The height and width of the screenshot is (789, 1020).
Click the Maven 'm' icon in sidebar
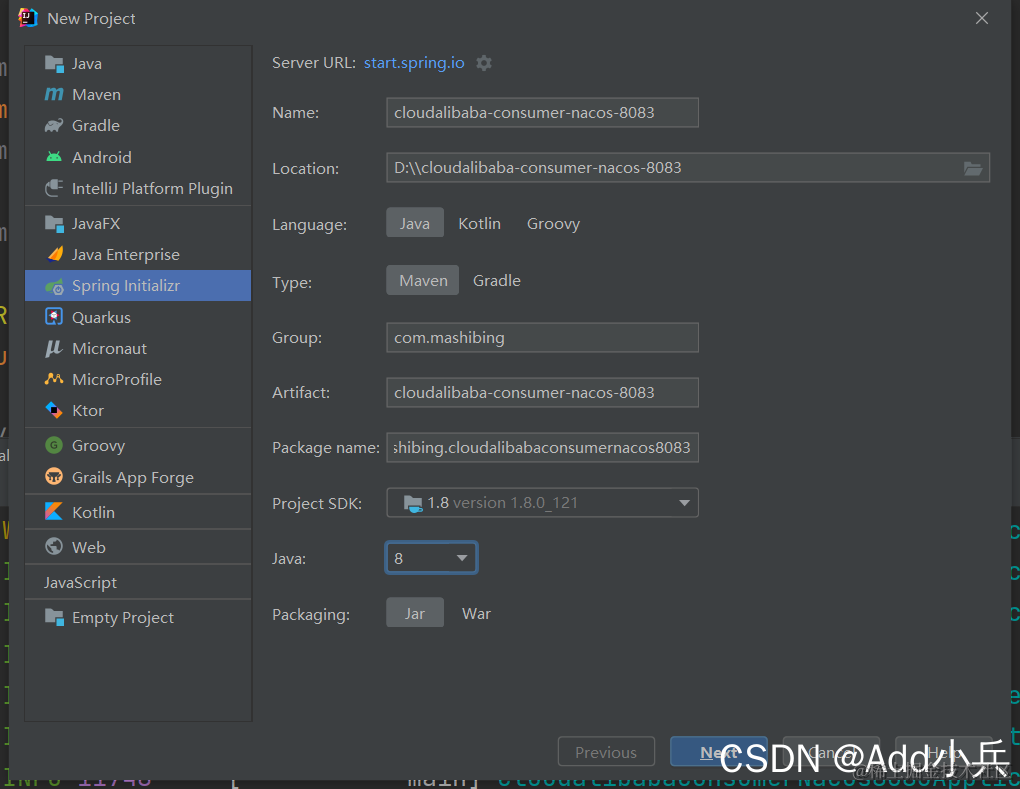(54, 94)
